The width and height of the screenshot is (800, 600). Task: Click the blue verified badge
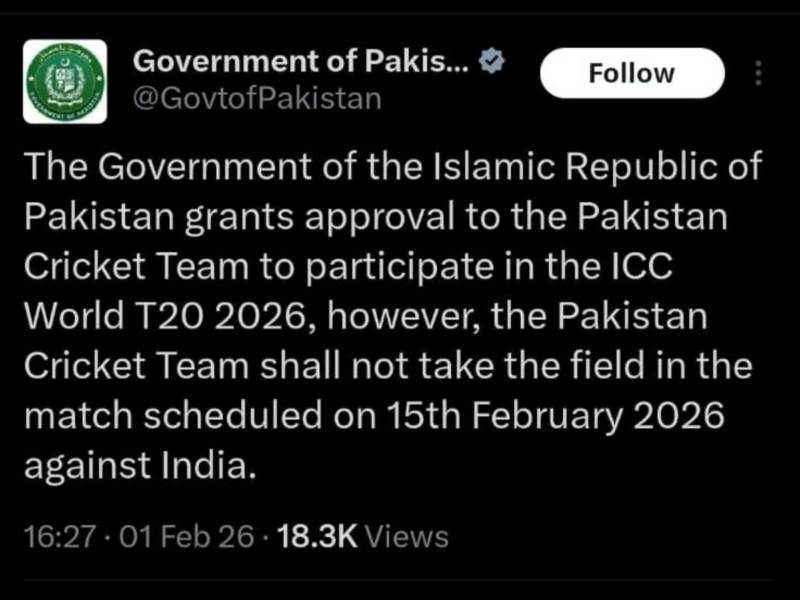[x=491, y=61]
